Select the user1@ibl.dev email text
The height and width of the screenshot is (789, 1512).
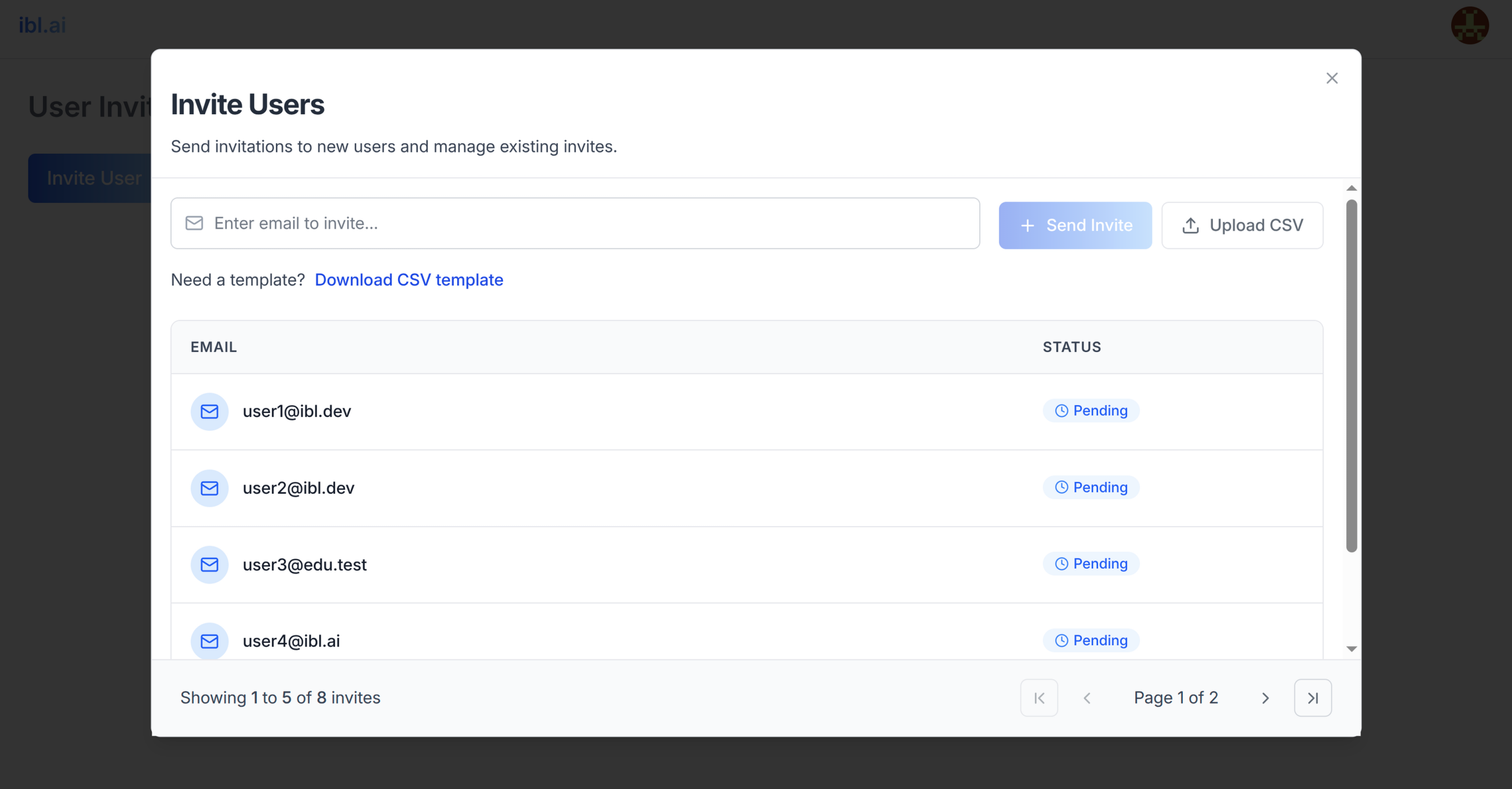click(297, 411)
